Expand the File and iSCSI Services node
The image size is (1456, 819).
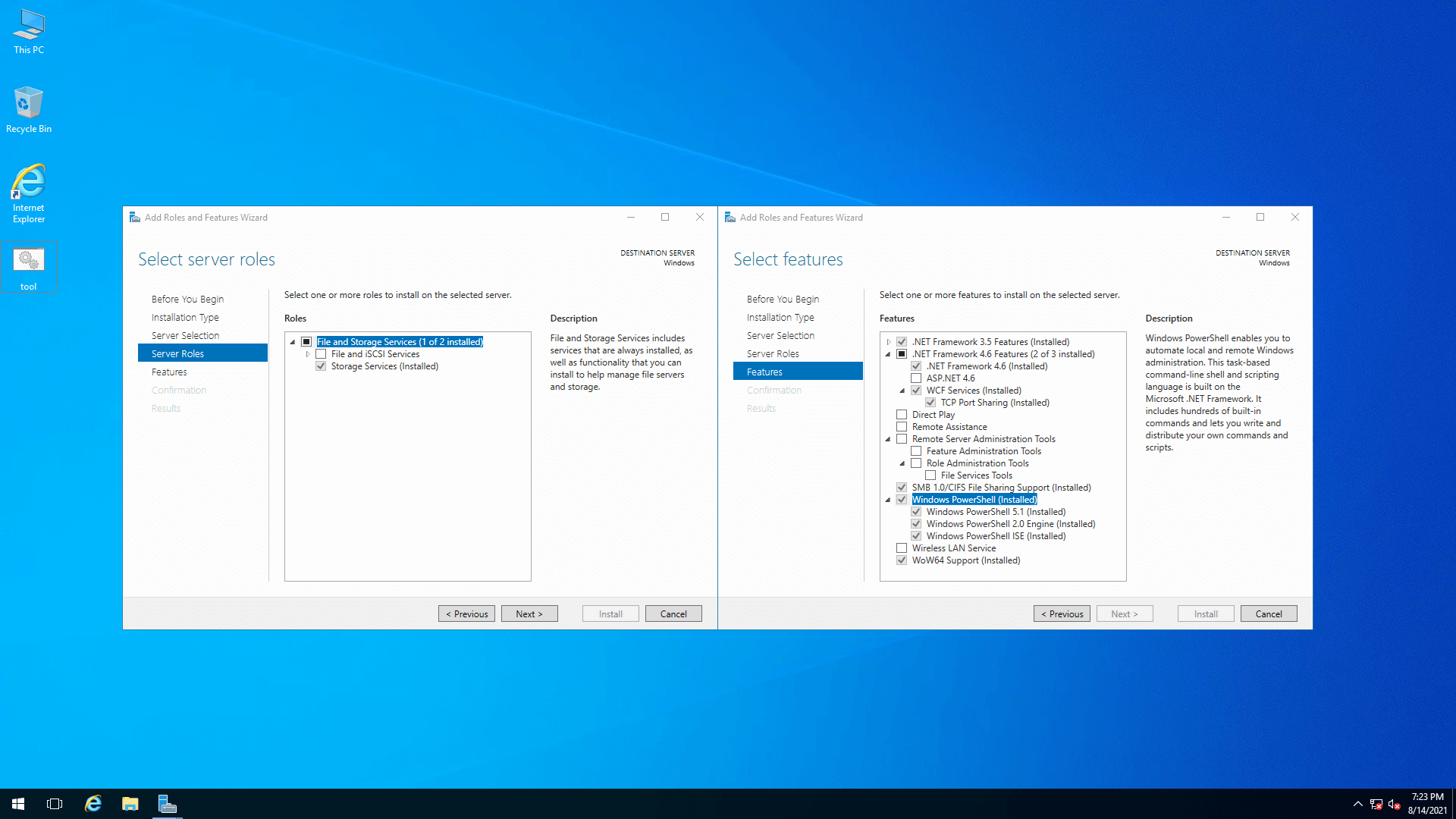pyautogui.click(x=308, y=354)
